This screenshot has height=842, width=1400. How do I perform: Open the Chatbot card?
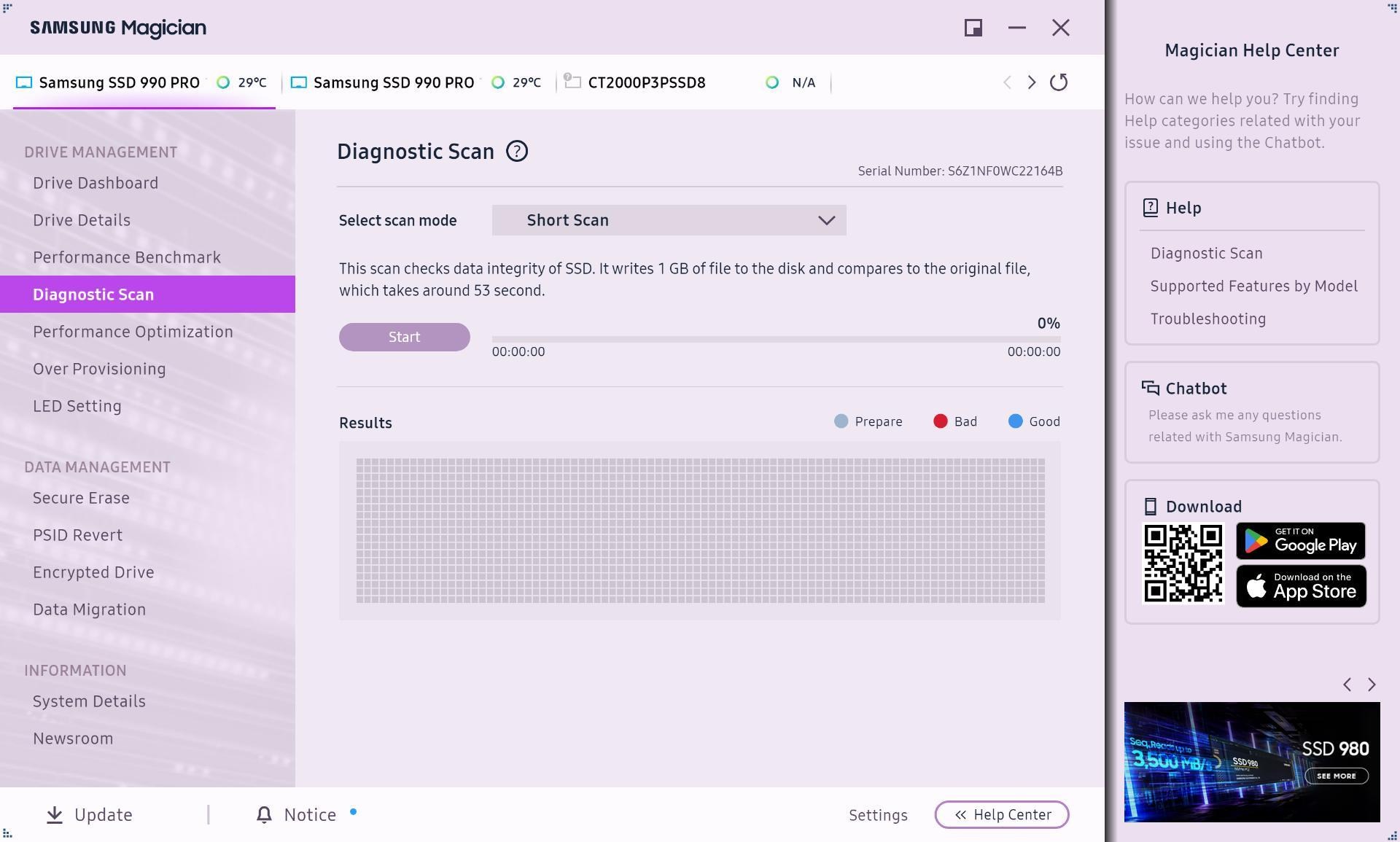pyautogui.click(x=1252, y=412)
